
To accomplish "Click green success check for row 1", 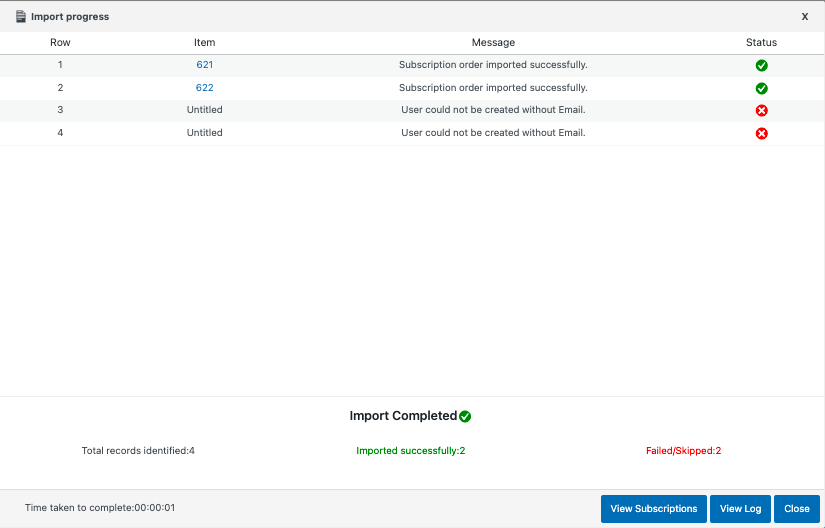I will (x=761, y=65).
